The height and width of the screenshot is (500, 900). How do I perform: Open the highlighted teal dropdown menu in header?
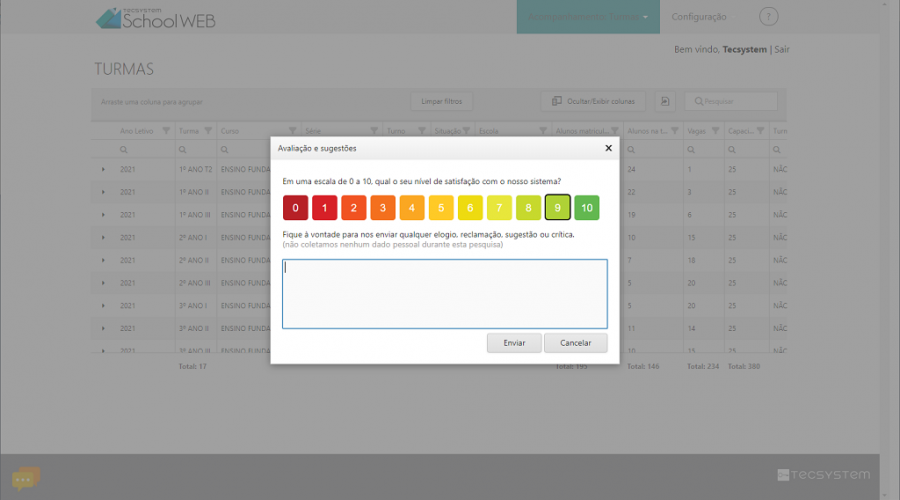coord(588,17)
